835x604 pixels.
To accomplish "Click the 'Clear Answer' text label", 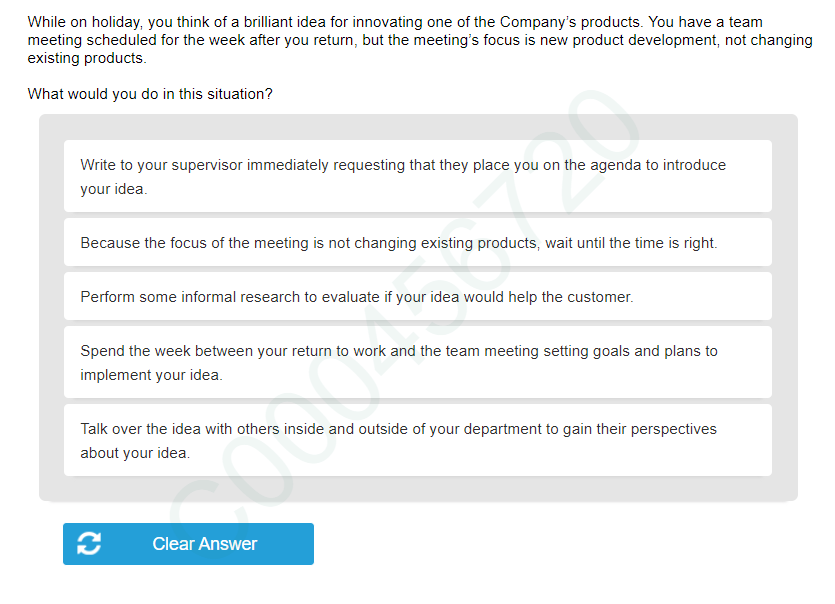I will [x=204, y=544].
